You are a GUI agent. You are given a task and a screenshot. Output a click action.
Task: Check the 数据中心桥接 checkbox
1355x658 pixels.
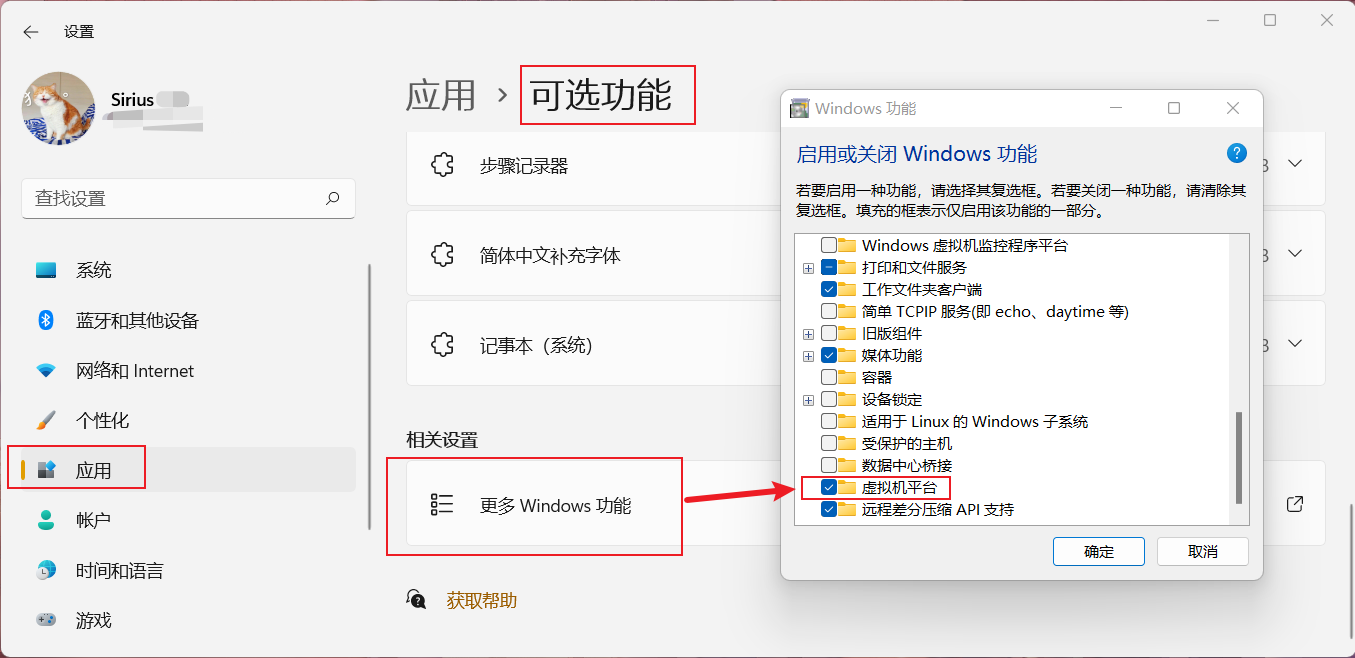coord(829,465)
